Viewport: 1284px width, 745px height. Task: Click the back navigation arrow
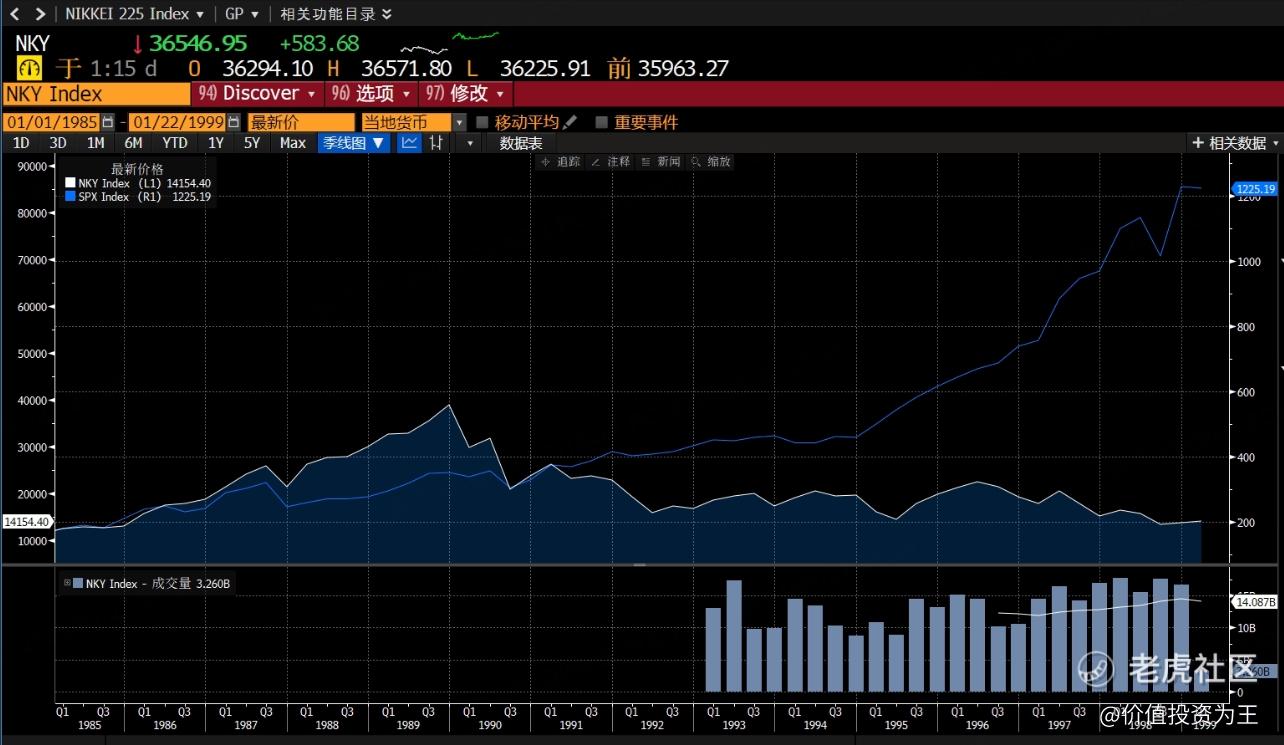(x=14, y=14)
